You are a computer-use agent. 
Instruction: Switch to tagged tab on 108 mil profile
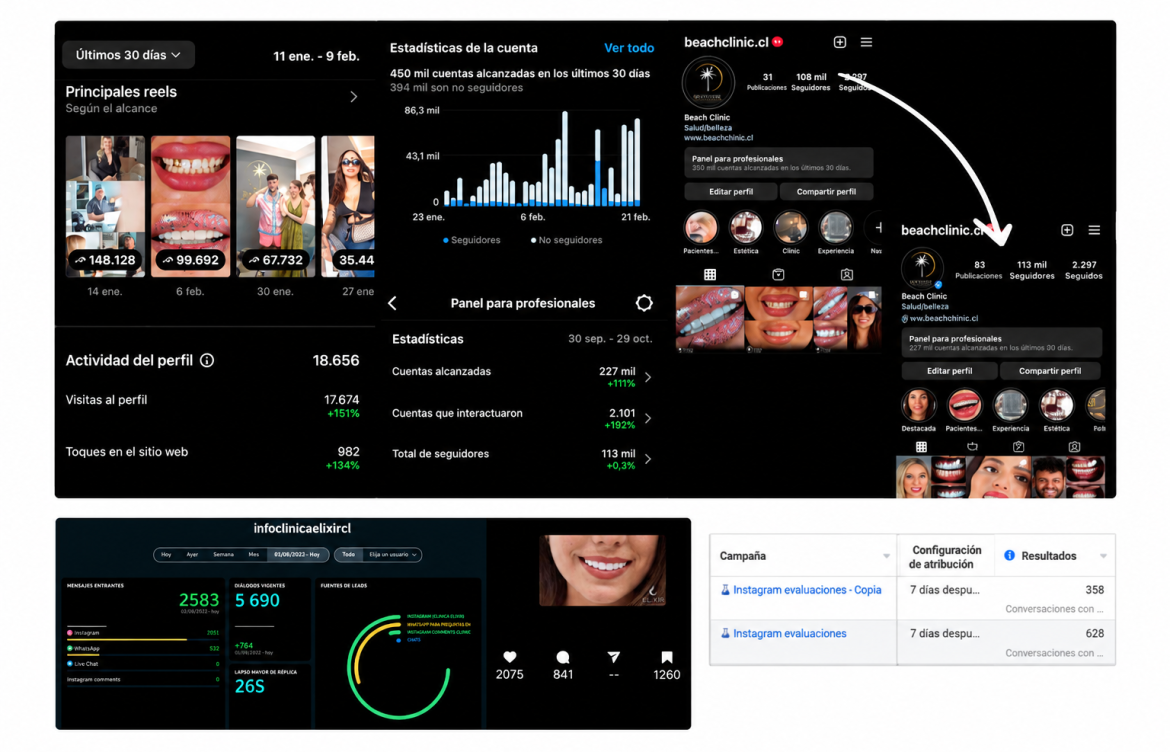tap(847, 275)
